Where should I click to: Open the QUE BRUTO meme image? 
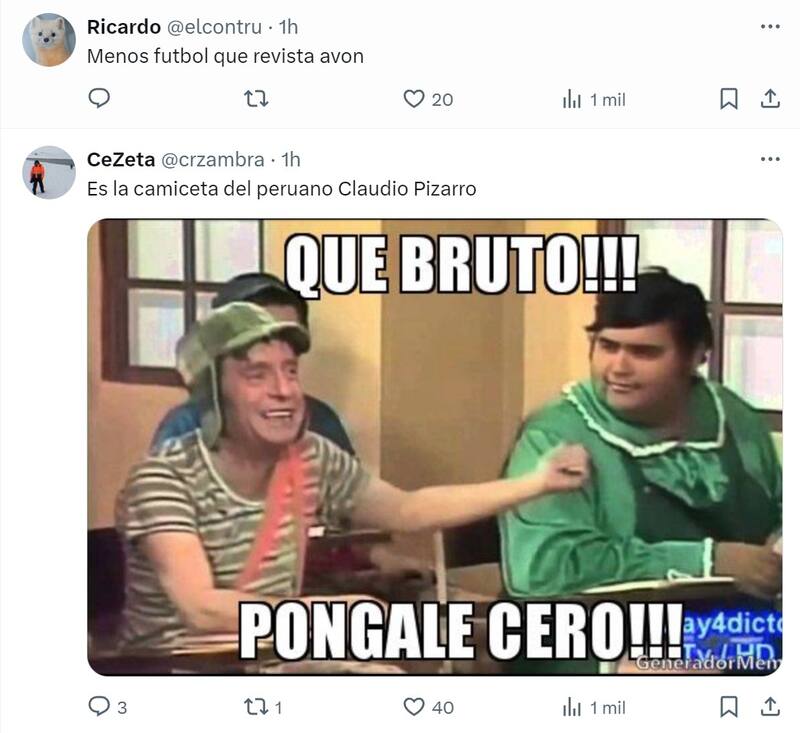coord(435,447)
